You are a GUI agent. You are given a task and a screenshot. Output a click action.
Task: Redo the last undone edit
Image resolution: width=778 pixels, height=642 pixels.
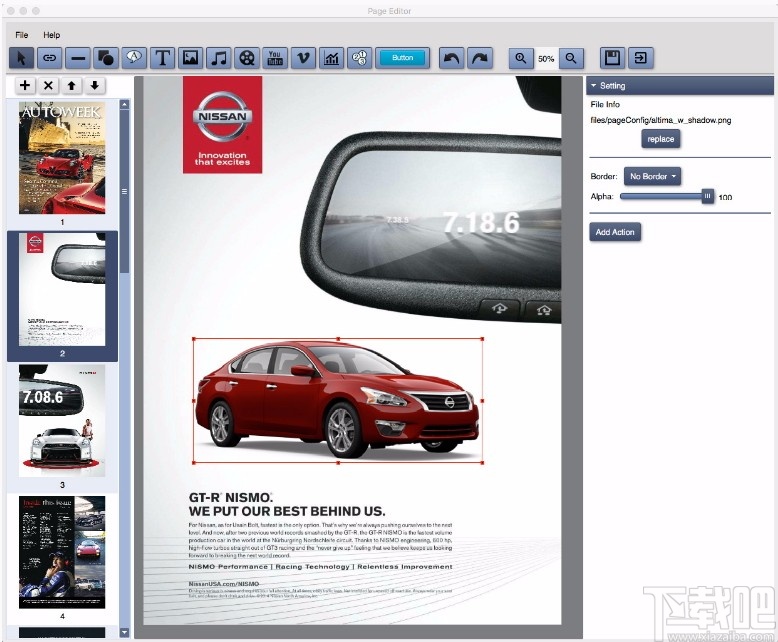pyautogui.click(x=480, y=58)
